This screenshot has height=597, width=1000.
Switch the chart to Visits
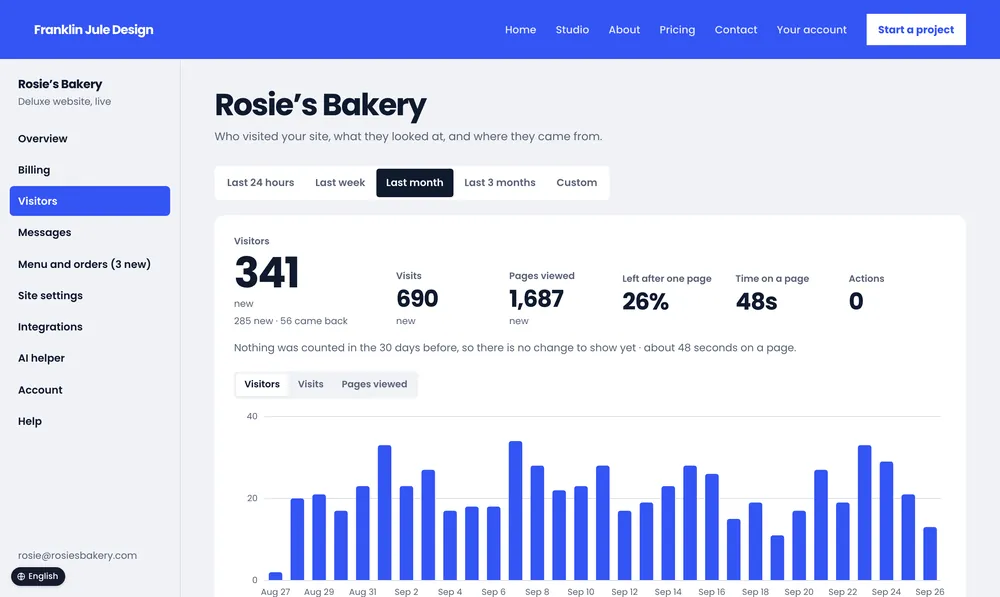pyautogui.click(x=311, y=384)
